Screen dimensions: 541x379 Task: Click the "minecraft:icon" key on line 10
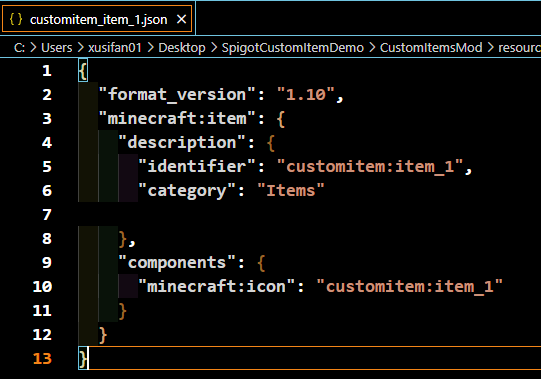point(217,286)
